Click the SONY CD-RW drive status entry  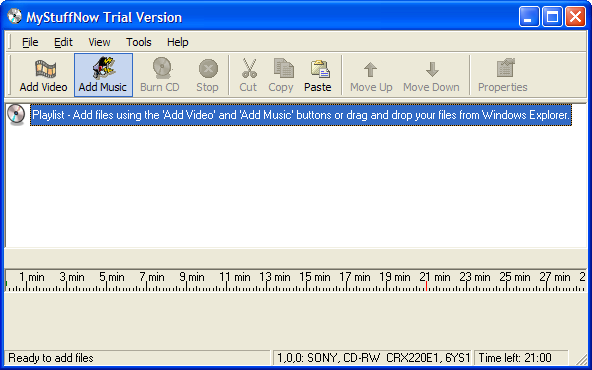point(372,358)
